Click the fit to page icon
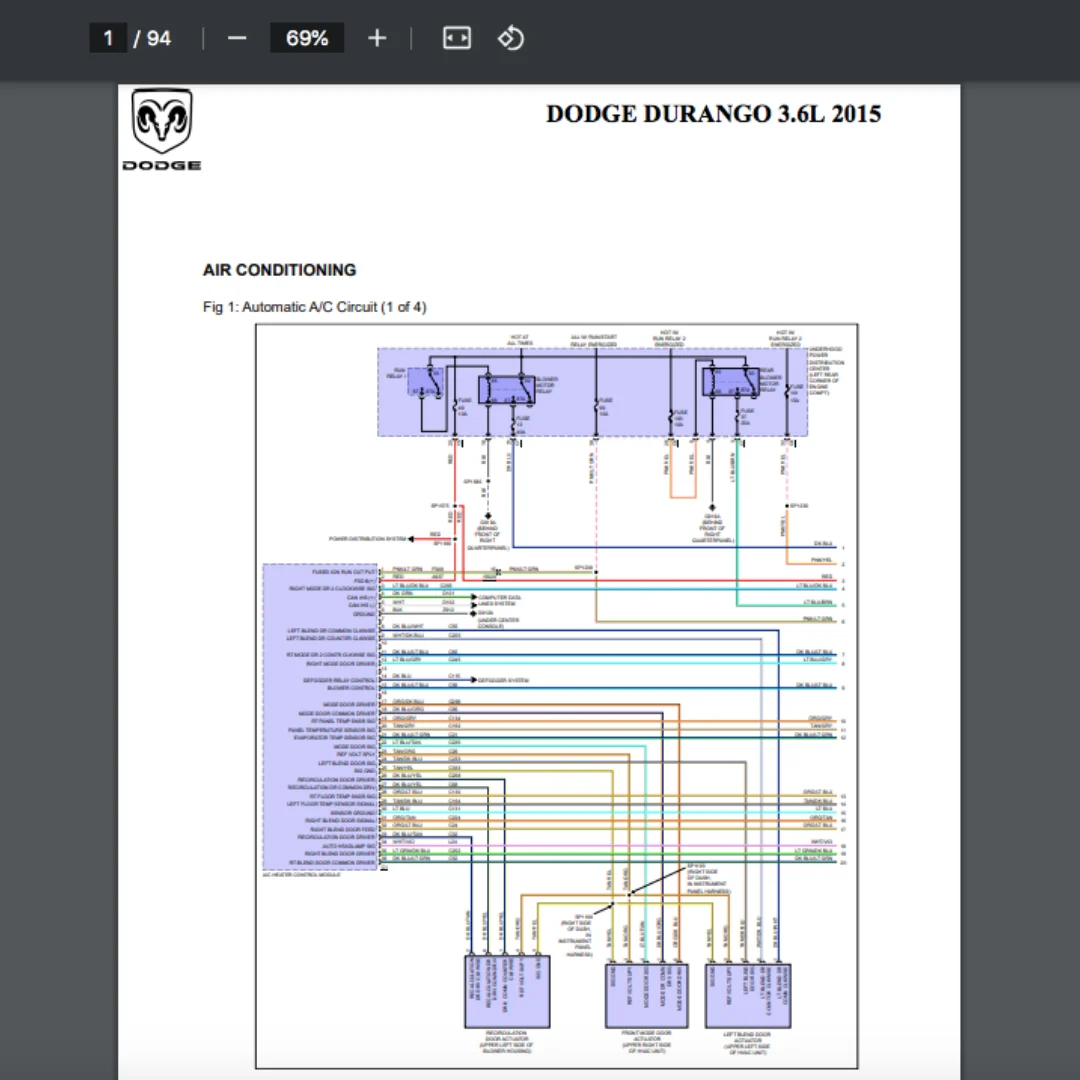Screen dimensions: 1080x1080 click(456, 39)
